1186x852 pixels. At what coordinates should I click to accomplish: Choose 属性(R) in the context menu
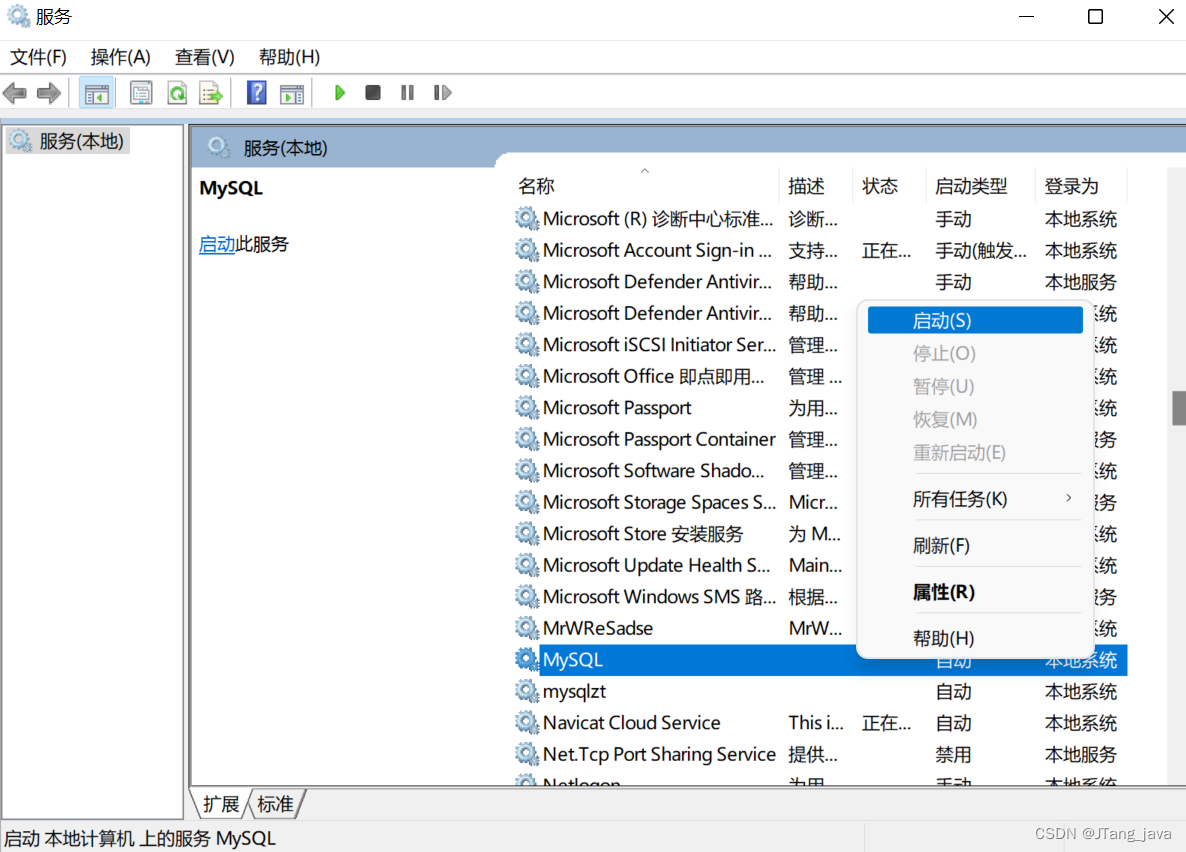974,592
